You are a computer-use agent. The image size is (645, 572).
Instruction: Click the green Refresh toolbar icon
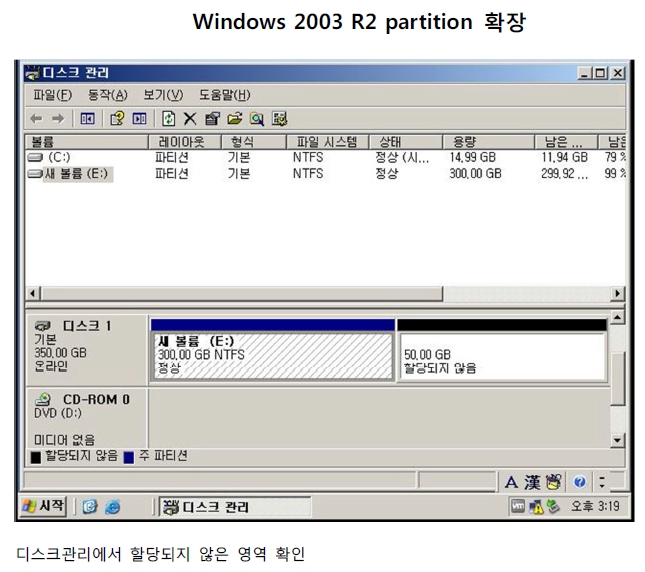pos(168,119)
